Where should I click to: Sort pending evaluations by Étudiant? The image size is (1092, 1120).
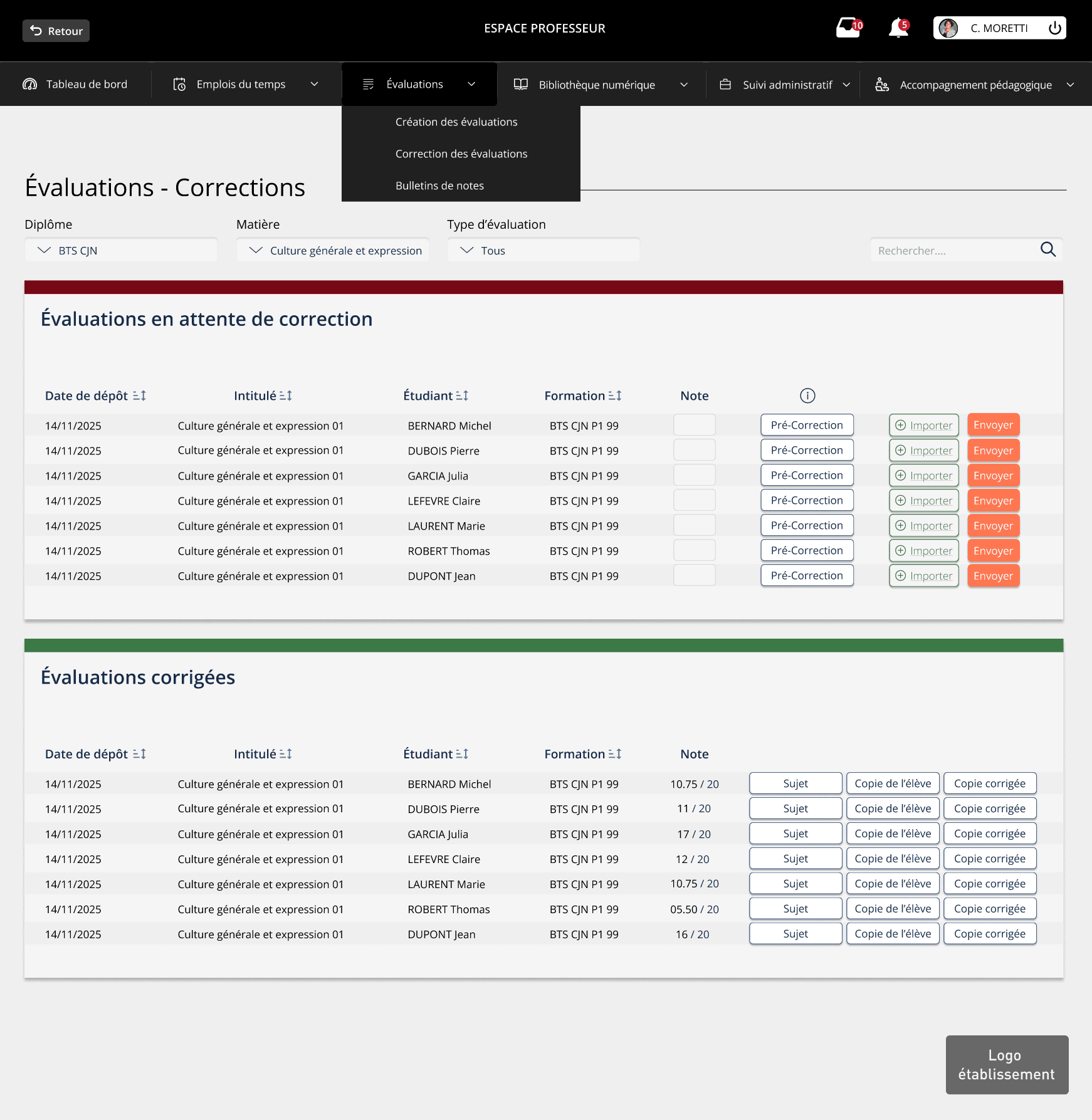(x=462, y=395)
